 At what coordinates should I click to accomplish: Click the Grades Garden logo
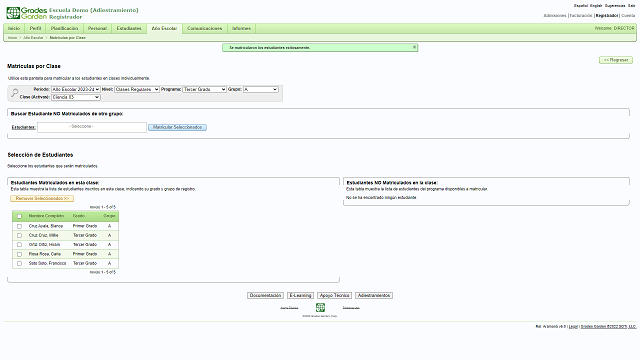pos(27,13)
